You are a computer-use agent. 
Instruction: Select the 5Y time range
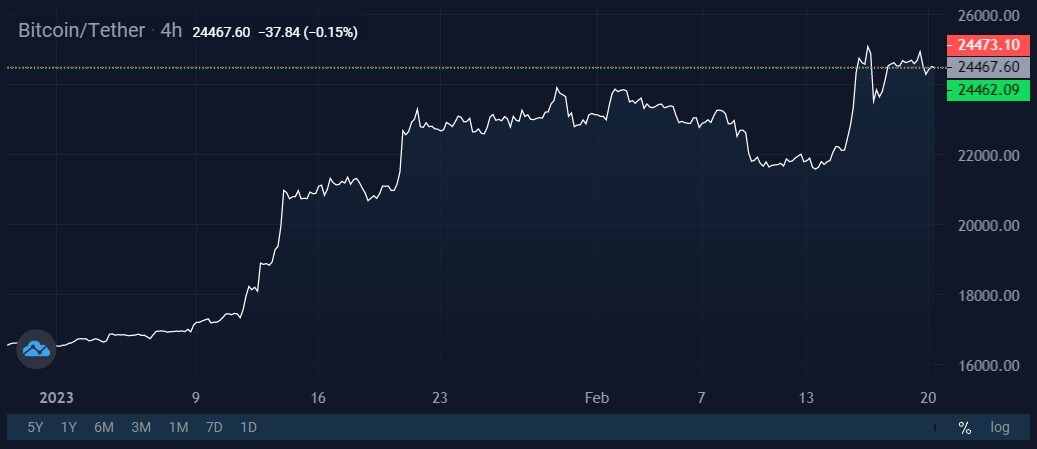[35, 428]
